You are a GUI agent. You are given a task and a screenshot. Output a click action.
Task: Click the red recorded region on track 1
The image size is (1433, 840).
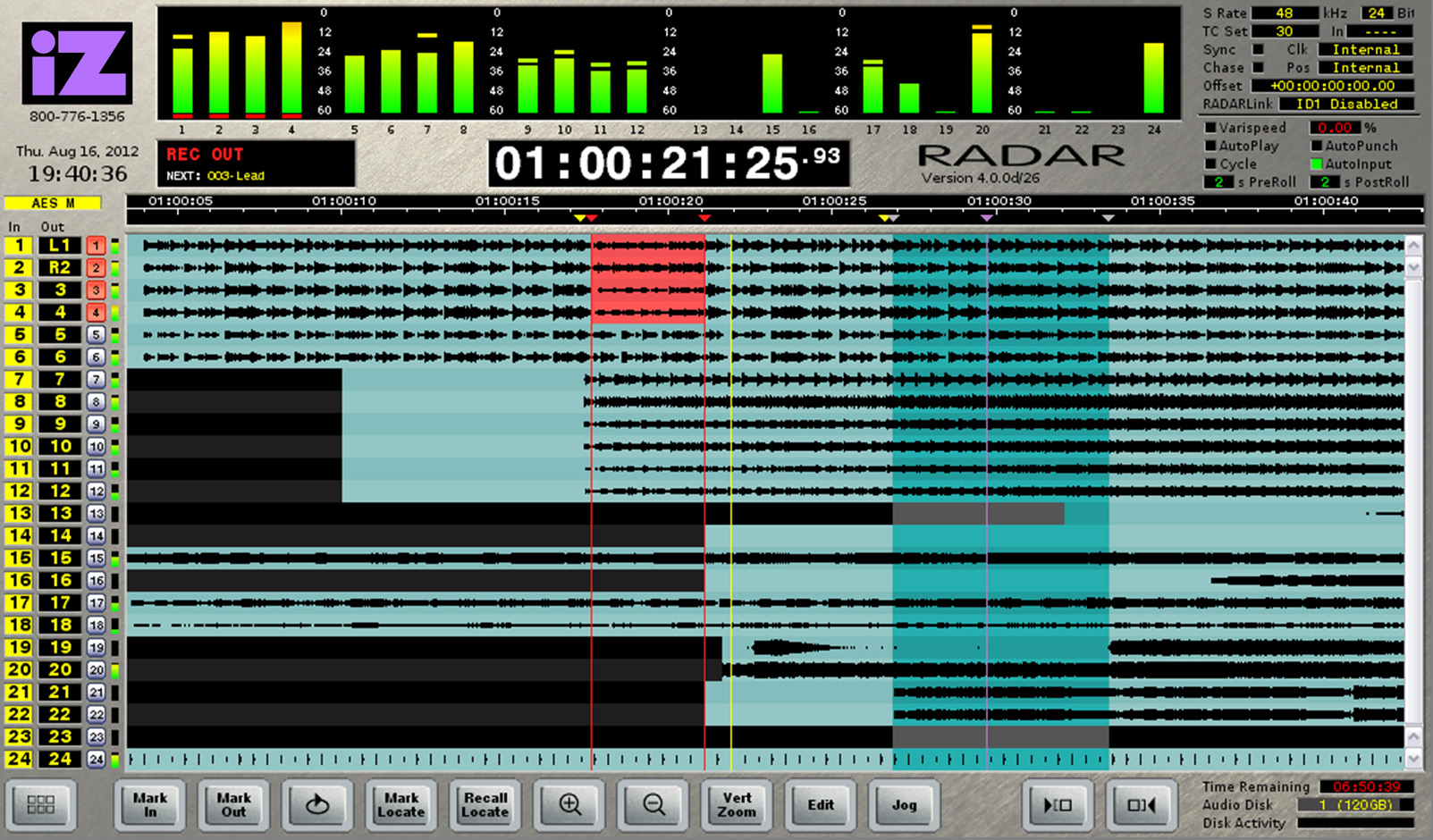[648, 246]
